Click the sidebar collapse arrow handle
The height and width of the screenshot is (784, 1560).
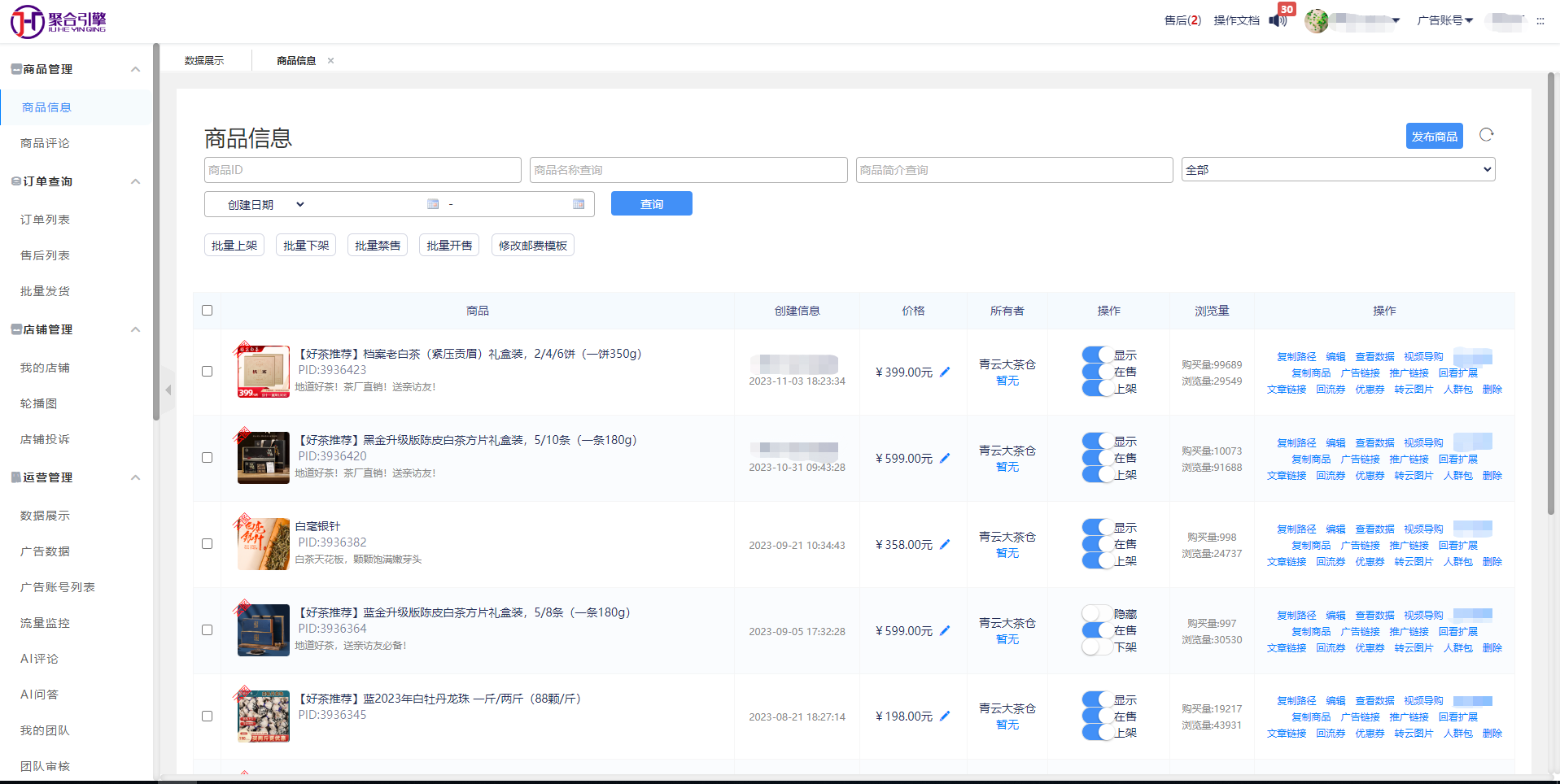pyautogui.click(x=168, y=390)
